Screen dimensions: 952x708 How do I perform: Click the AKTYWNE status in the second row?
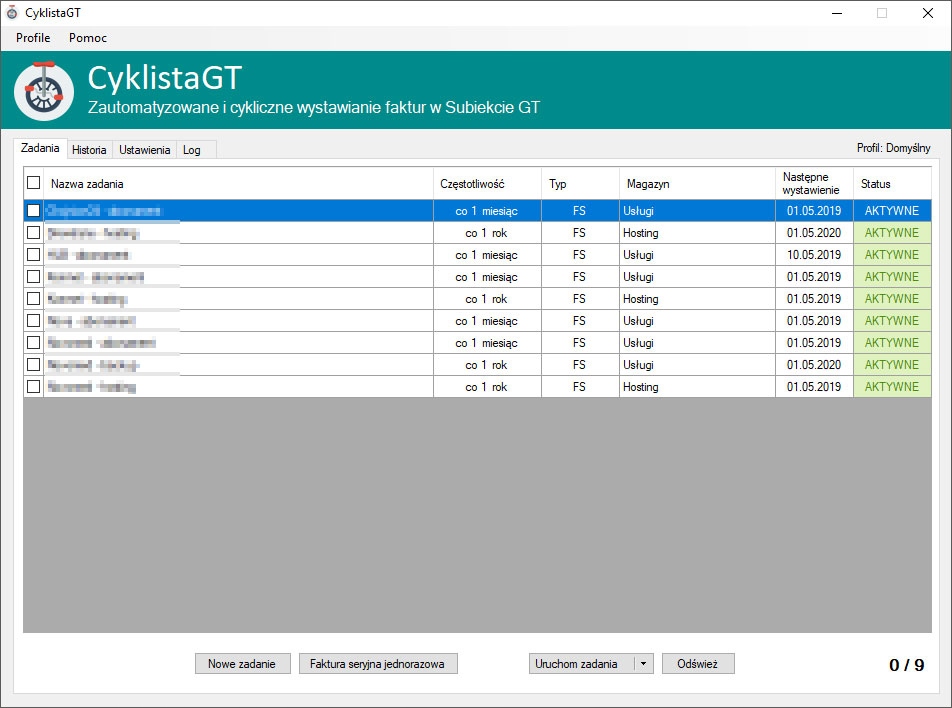tap(891, 233)
